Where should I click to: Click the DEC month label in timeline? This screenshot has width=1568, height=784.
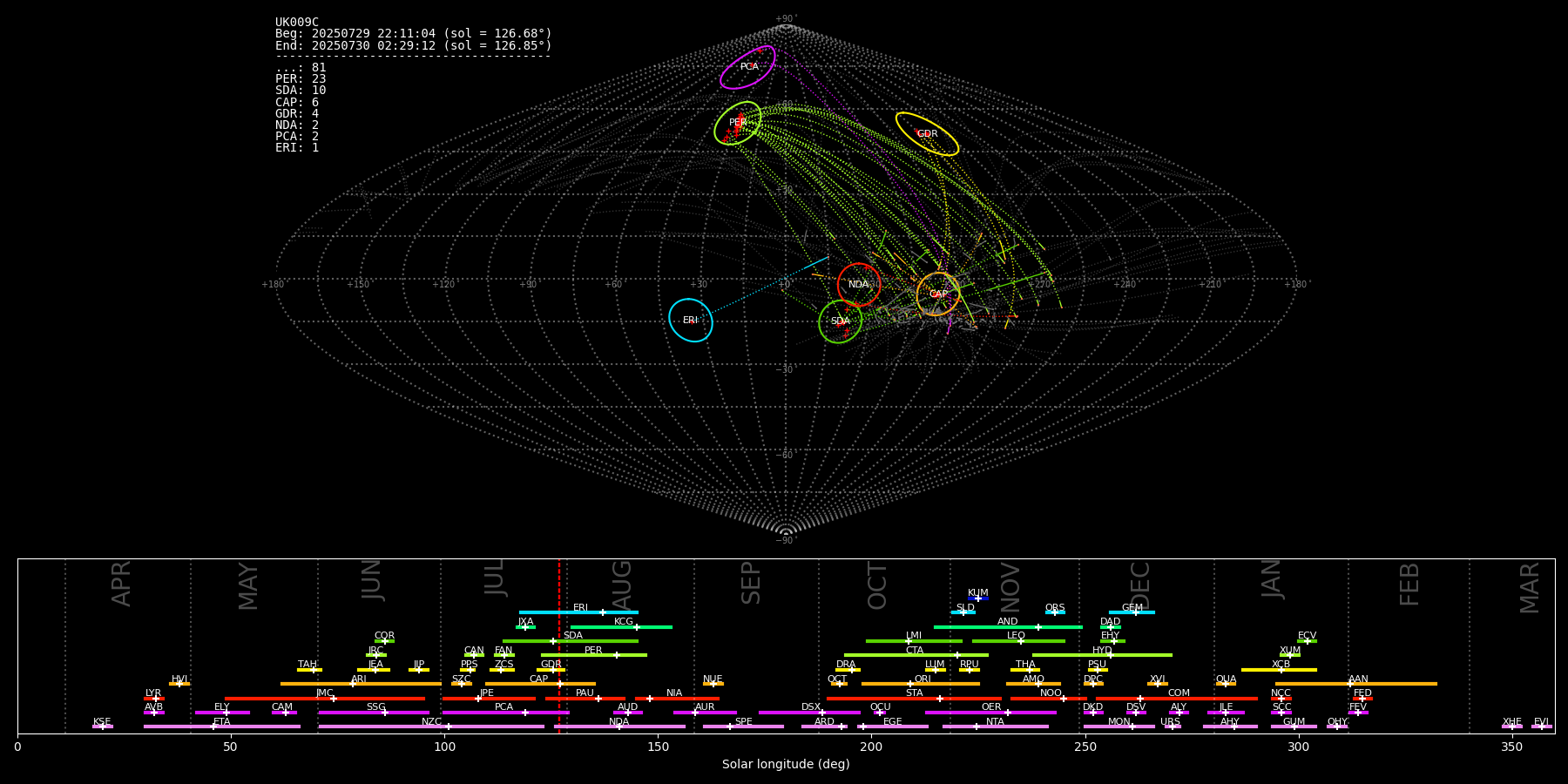(1140, 586)
